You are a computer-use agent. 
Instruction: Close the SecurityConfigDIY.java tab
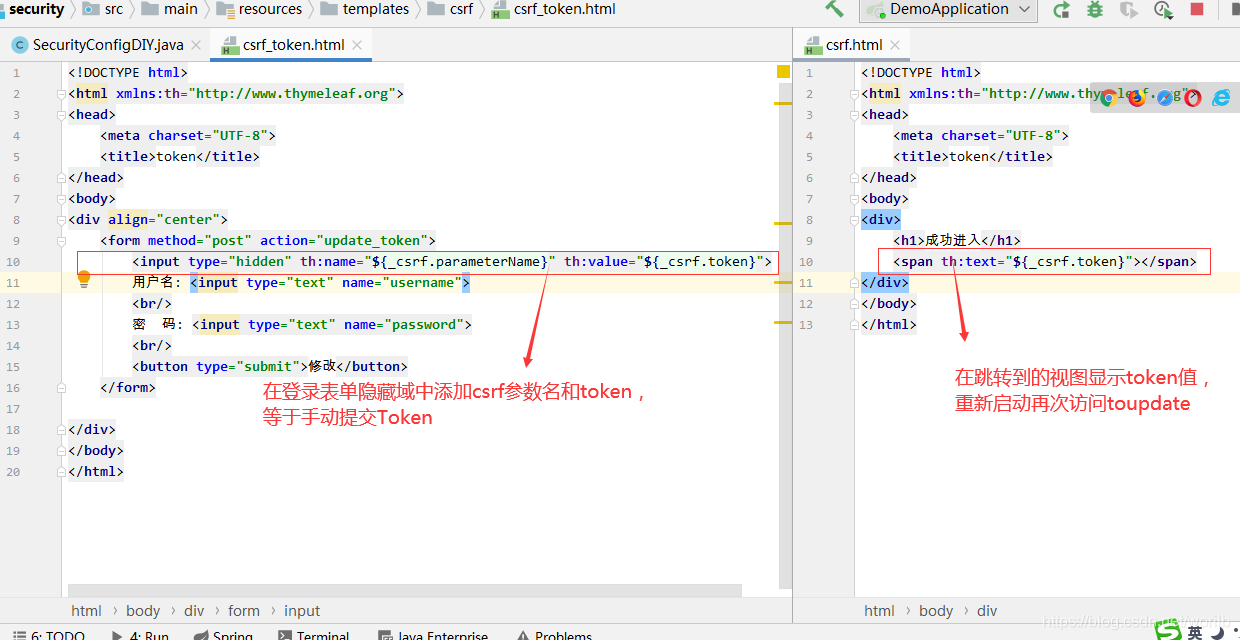tap(196, 45)
